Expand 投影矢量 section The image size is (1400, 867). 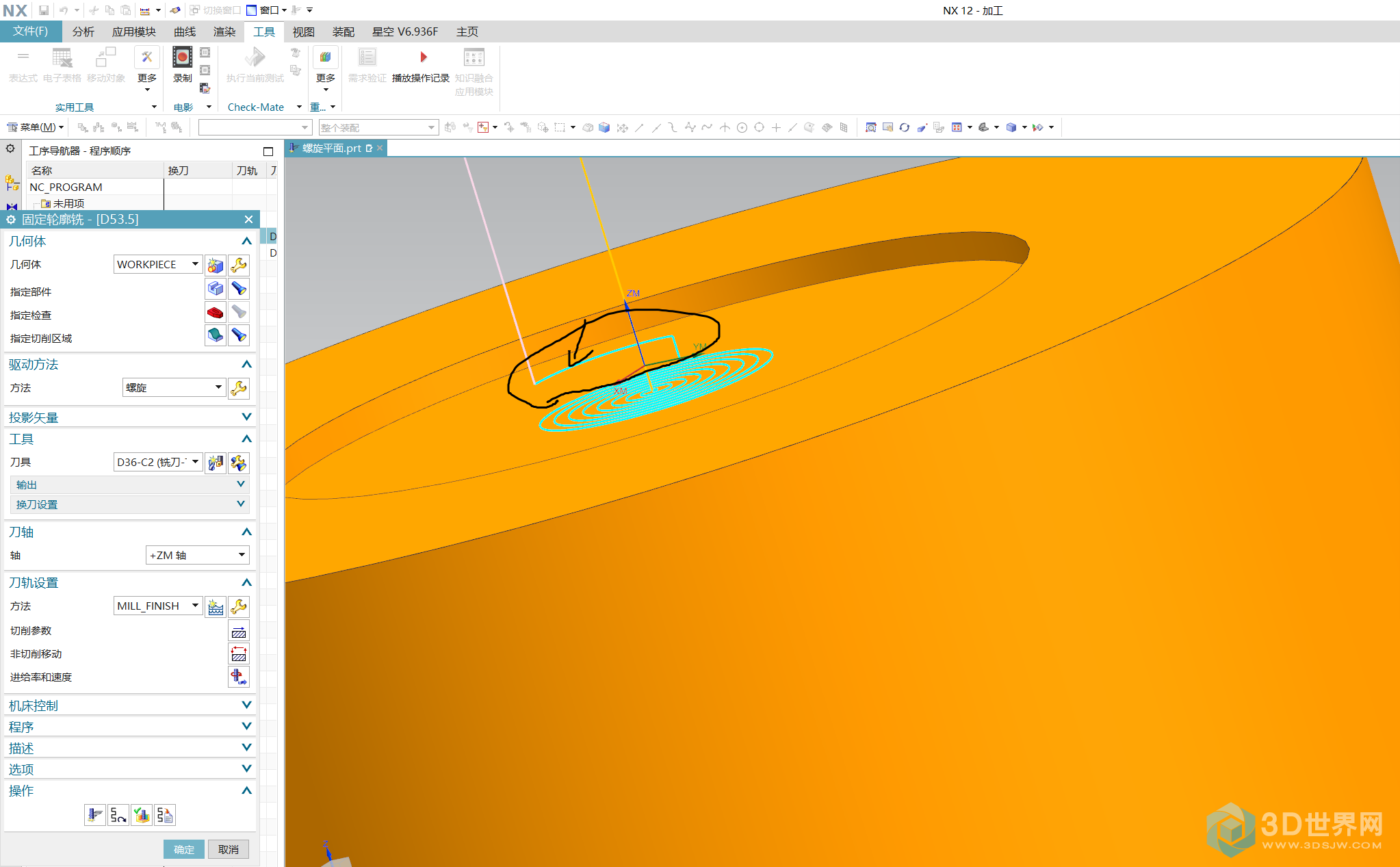130,417
